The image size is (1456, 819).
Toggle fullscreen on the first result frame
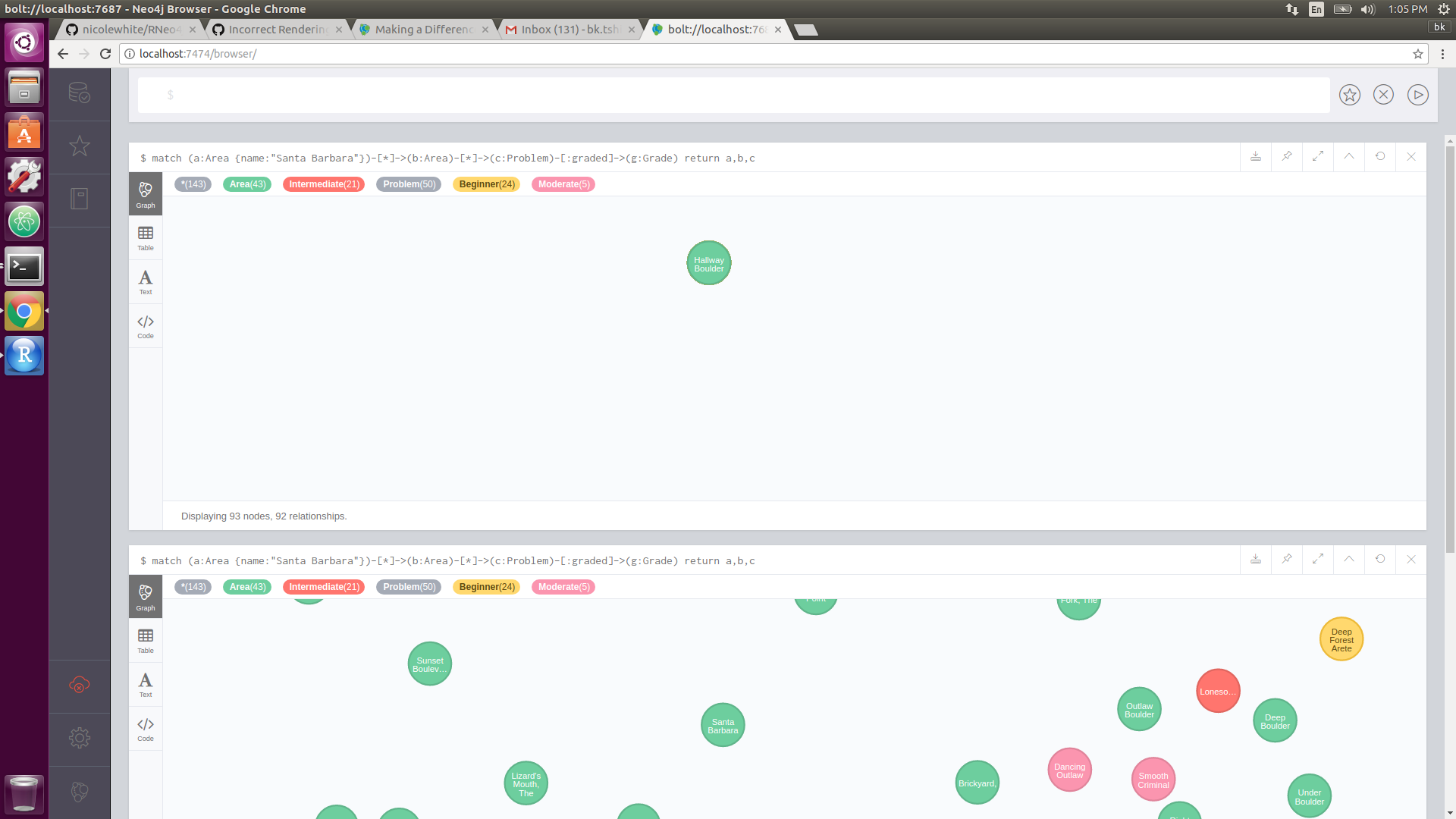pos(1317,157)
